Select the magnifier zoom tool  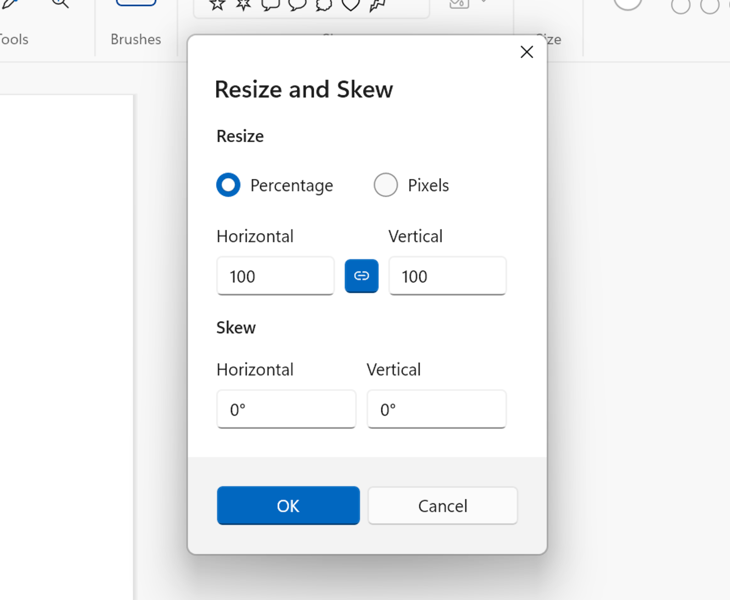(60, 4)
